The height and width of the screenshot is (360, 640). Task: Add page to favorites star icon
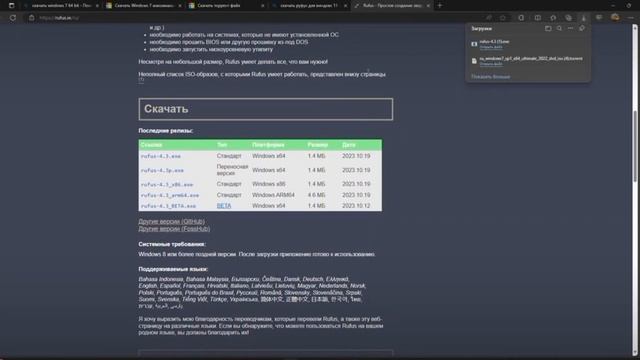point(503,18)
